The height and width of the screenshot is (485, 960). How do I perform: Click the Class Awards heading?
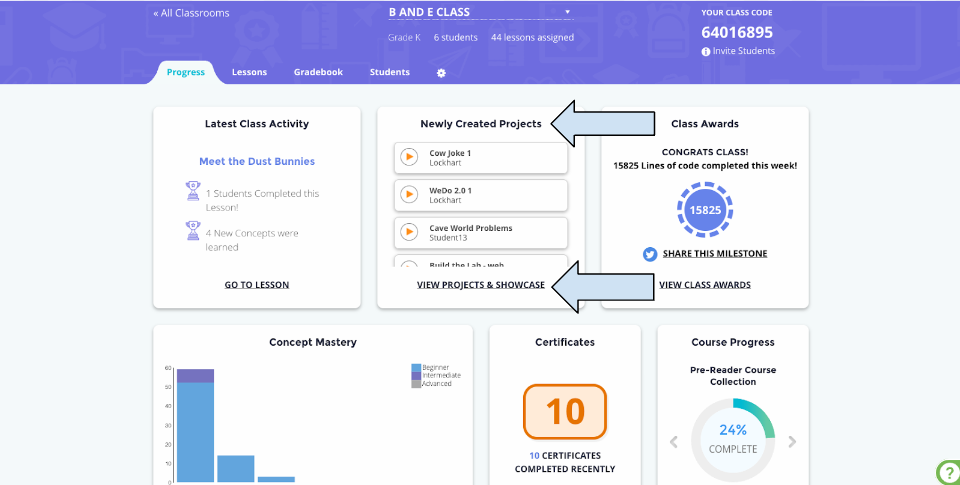[705, 124]
